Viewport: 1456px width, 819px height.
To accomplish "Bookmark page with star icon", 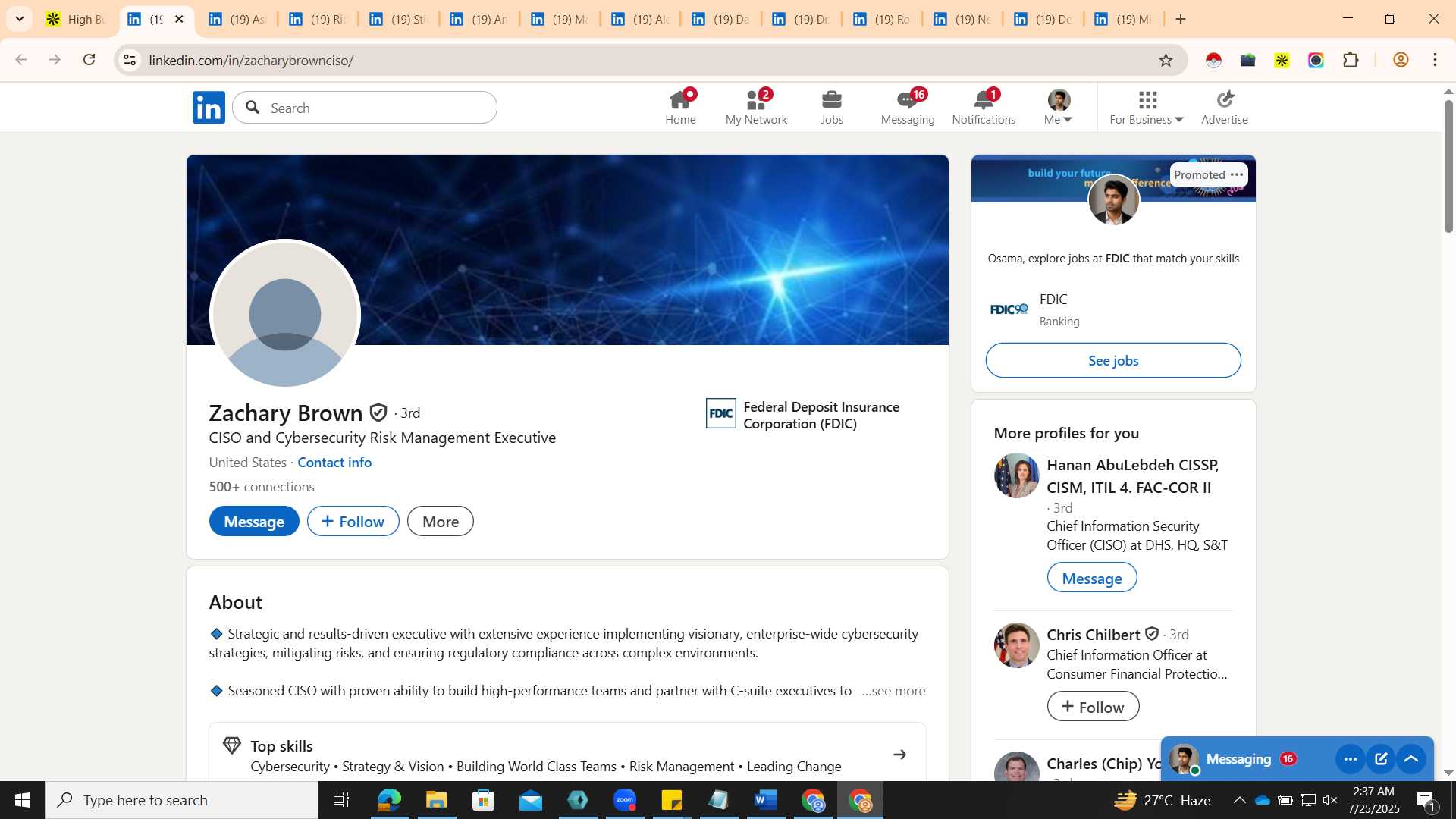I will point(1166,60).
